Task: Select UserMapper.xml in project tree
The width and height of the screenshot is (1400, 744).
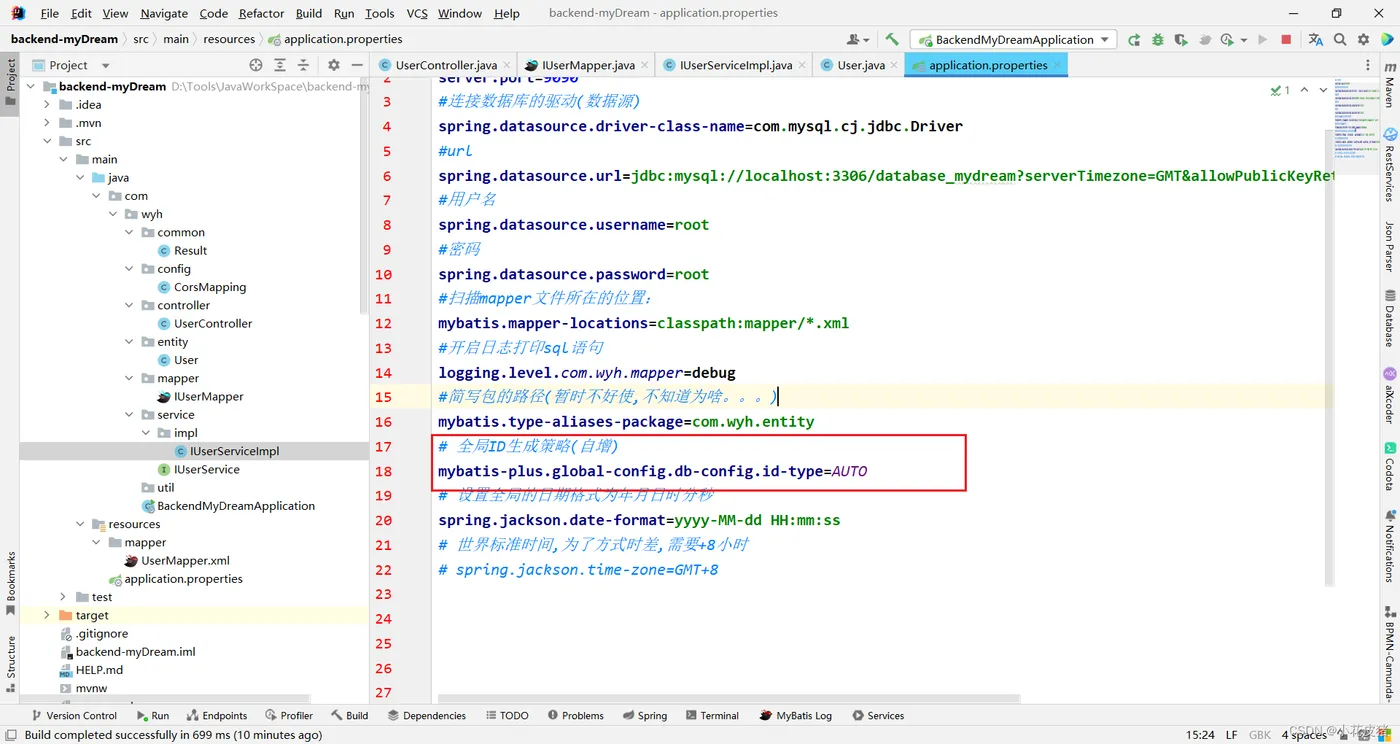Action: pos(185,561)
